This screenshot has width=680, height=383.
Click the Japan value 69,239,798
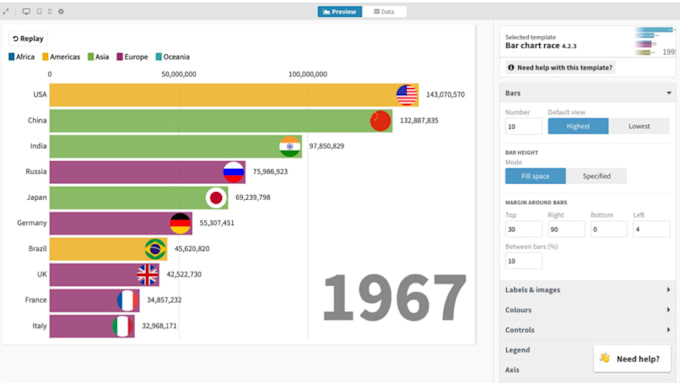click(x=253, y=197)
